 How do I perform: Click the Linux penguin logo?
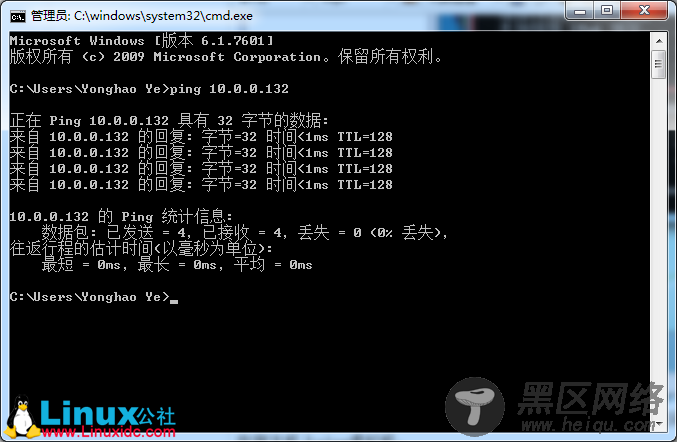click(x=22, y=417)
